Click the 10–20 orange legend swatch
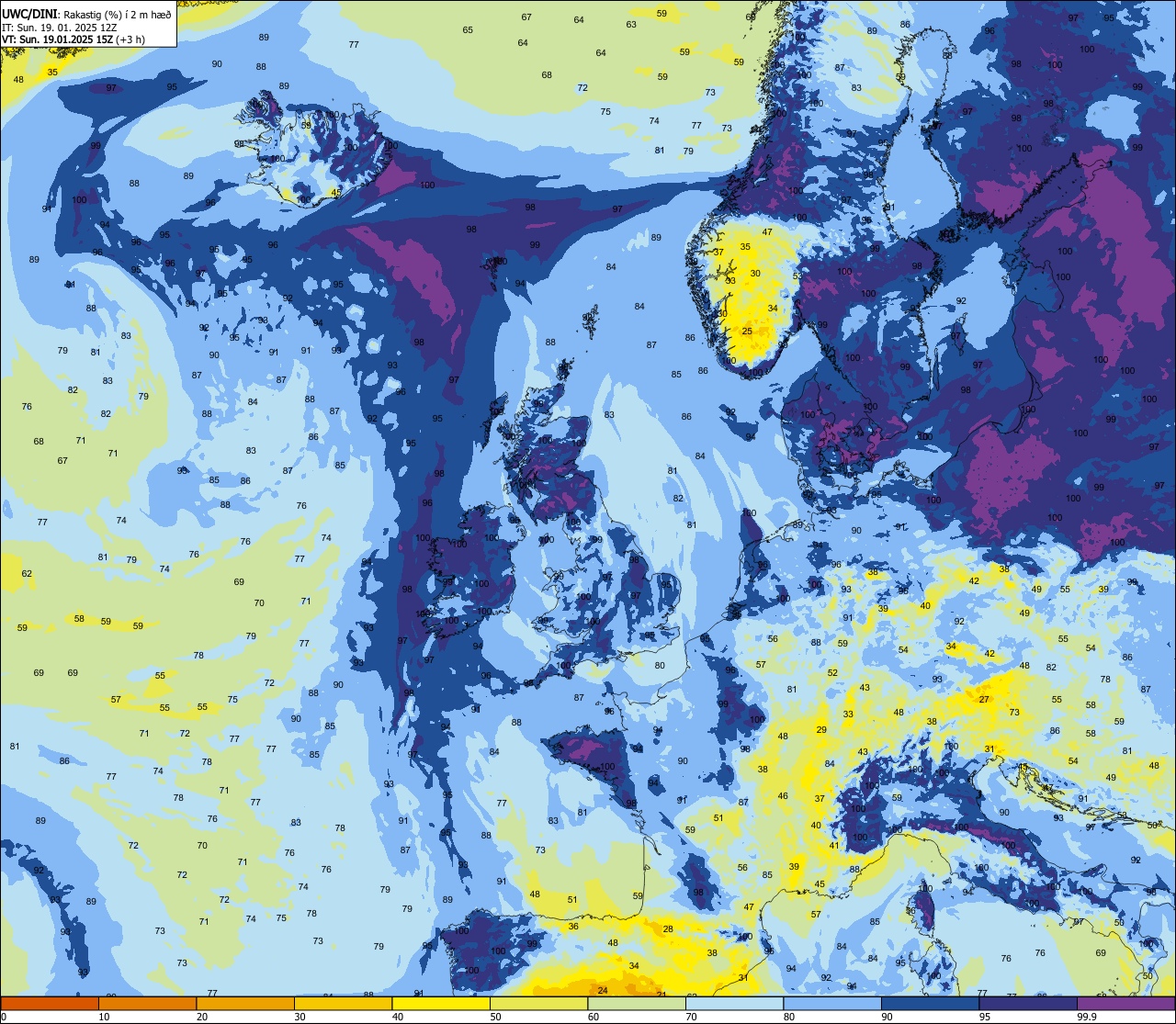1176x1024 pixels. coord(147,1003)
